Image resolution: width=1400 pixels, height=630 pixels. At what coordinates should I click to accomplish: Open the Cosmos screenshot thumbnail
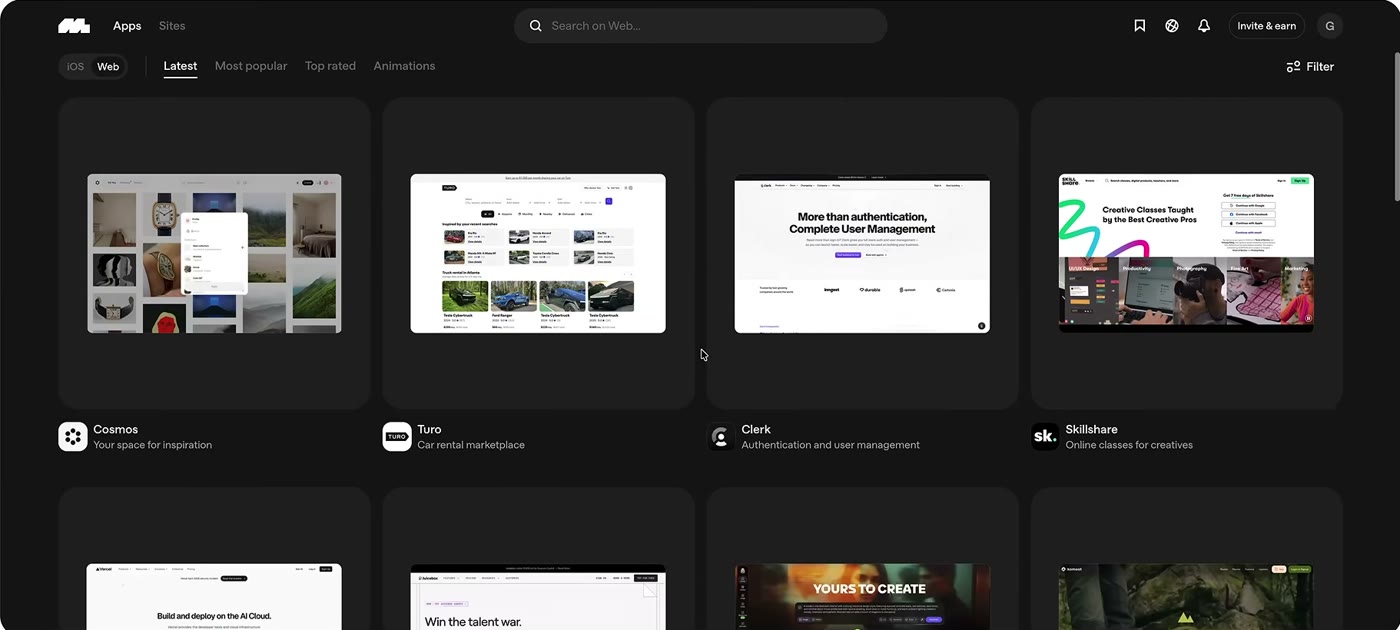coord(214,253)
